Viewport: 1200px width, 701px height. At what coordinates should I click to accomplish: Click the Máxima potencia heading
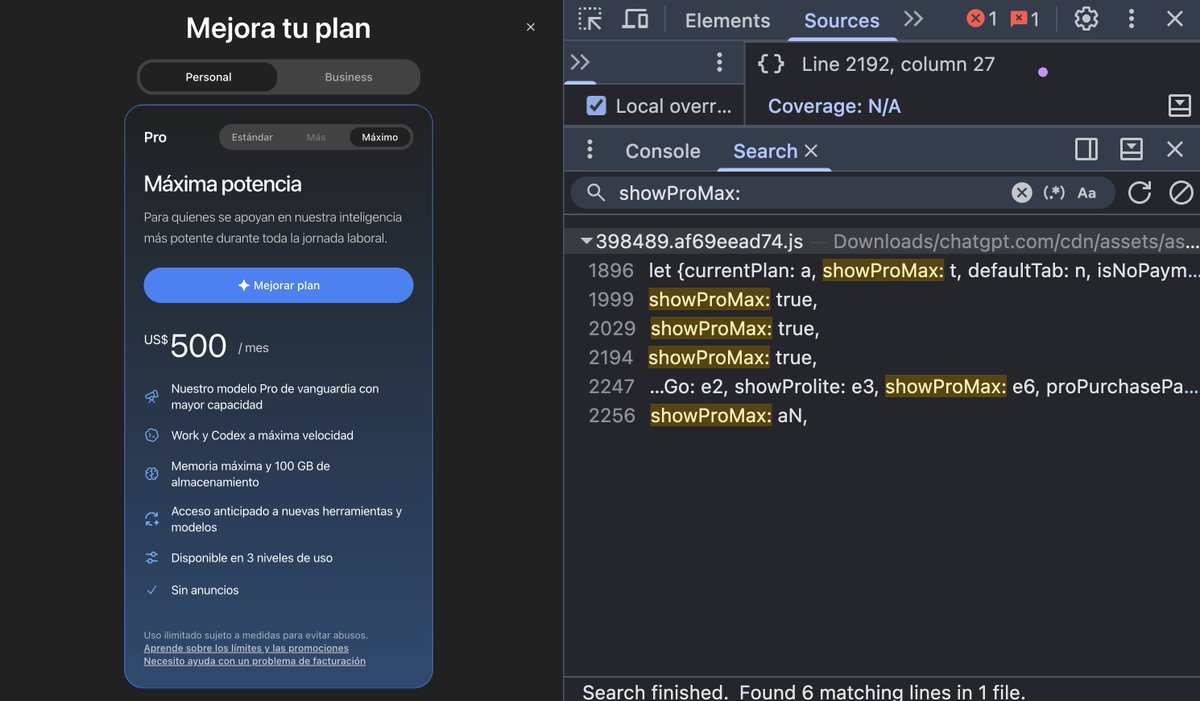pos(222,184)
